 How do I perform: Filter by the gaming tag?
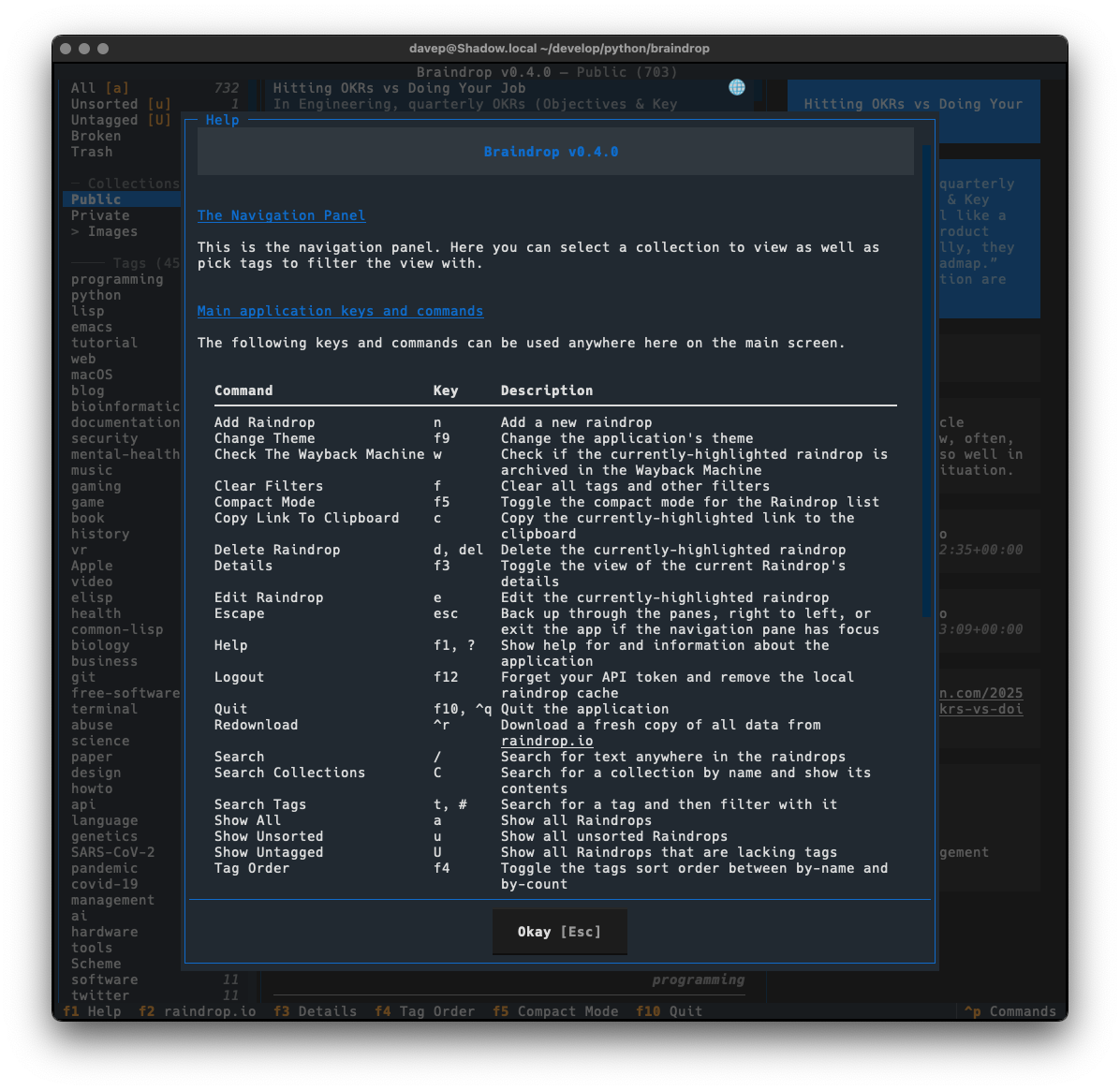(96, 486)
